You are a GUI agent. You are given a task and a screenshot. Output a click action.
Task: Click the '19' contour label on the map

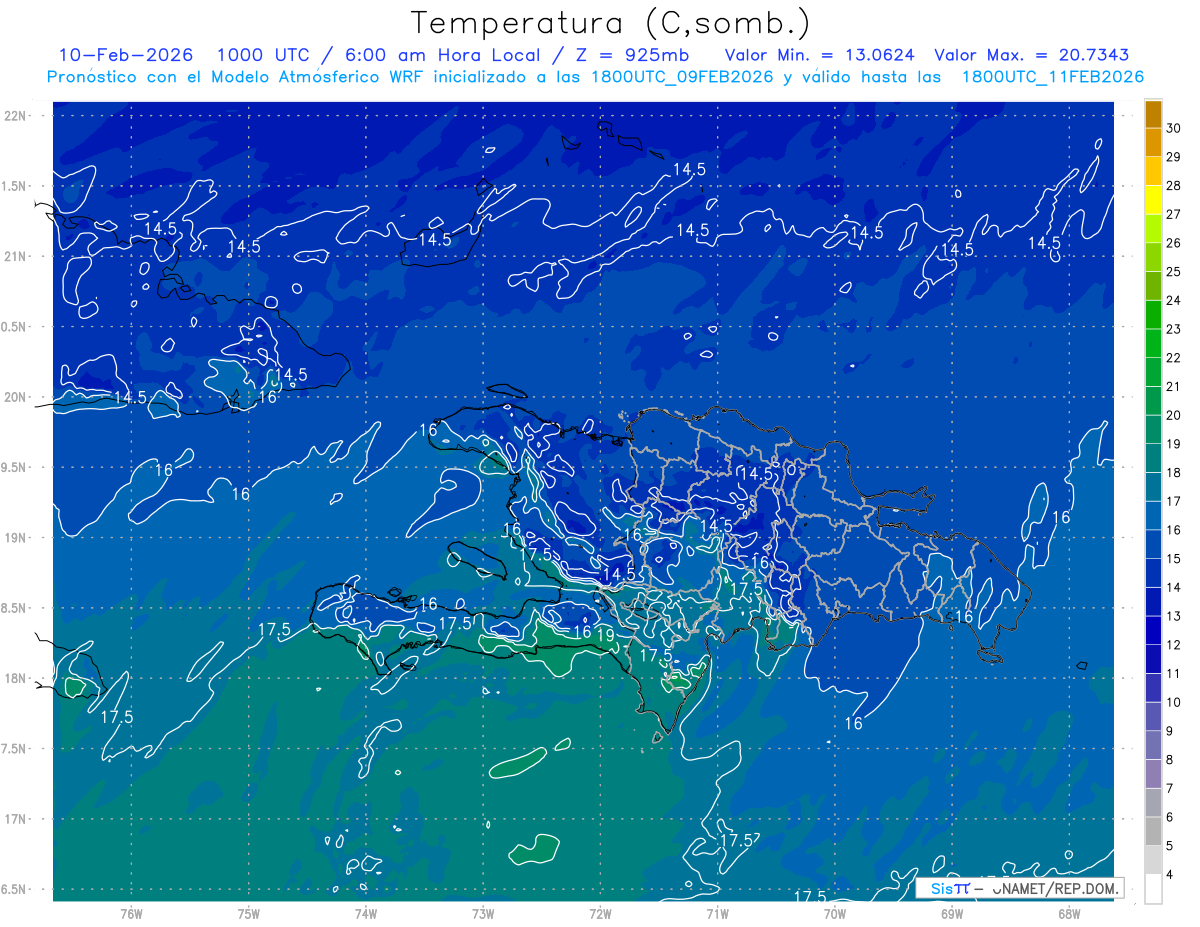[x=606, y=634]
